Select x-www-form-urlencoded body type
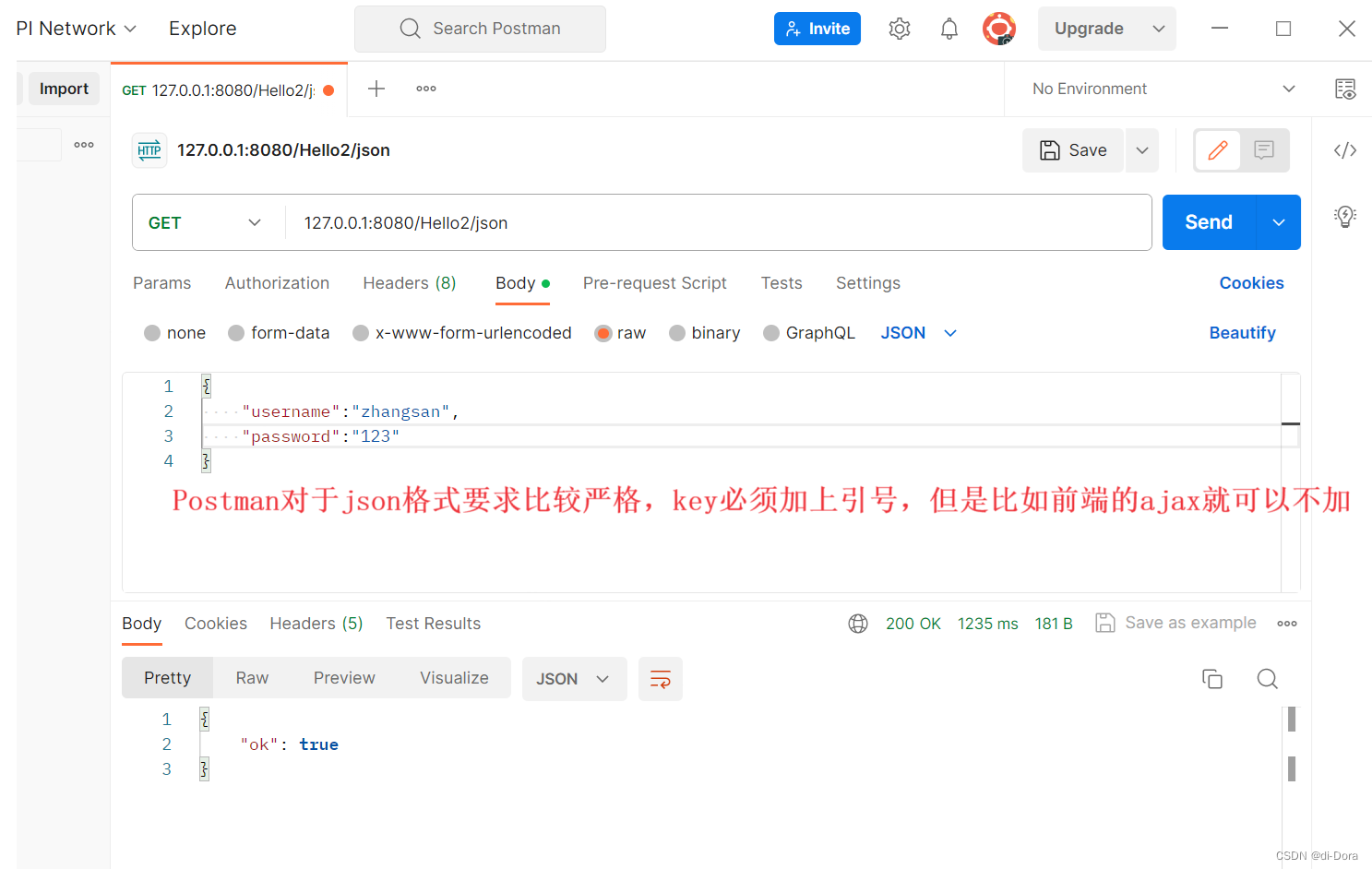The height and width of the screenshot is (869, 1372). pyautogui.click(x=361, y=333)
